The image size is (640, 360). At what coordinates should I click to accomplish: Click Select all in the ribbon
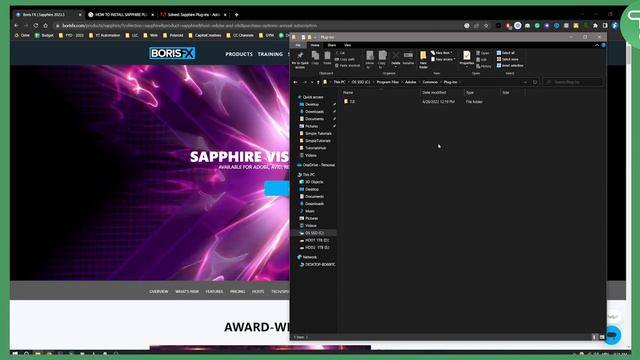click(x=506, y=53)
